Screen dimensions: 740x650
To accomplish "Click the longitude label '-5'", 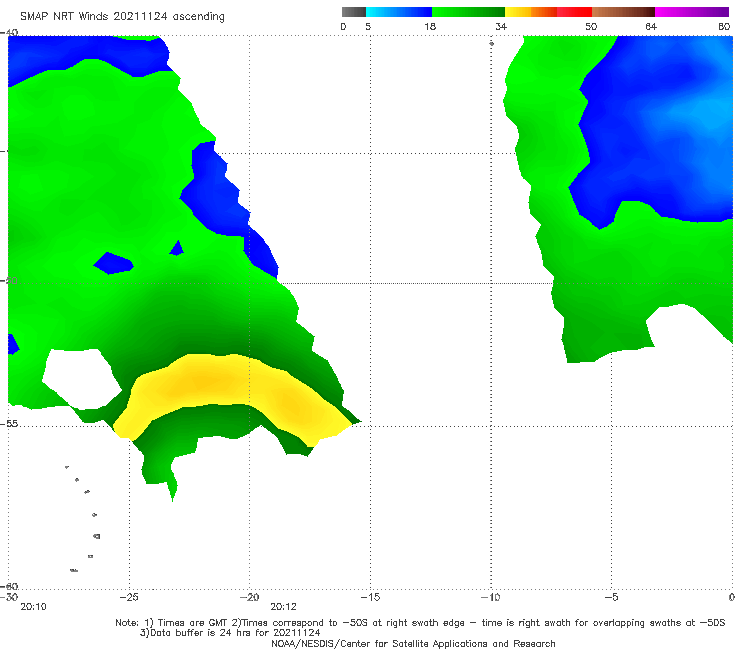I will [611, 597].
